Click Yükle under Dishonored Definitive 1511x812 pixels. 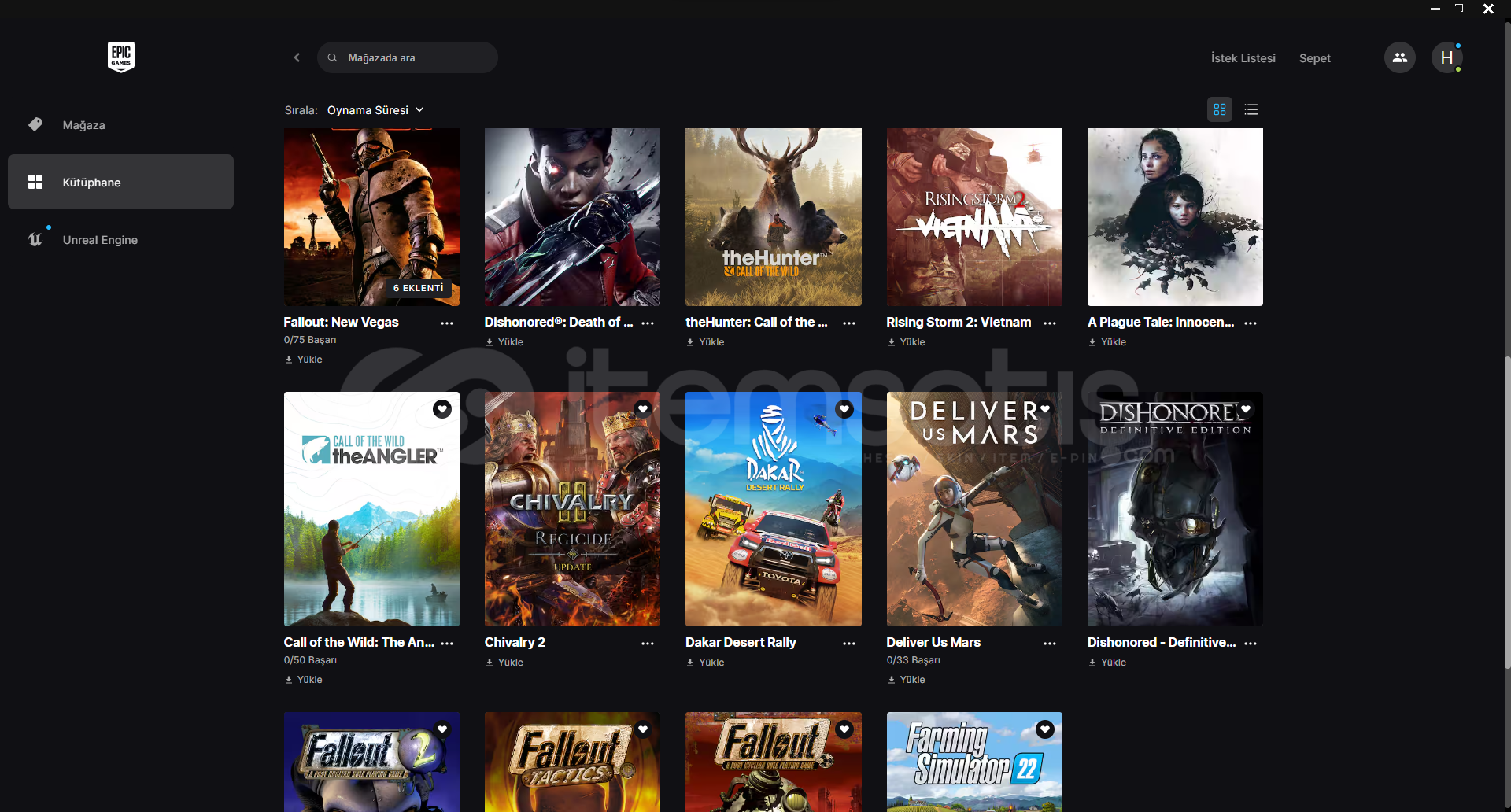1107,663
